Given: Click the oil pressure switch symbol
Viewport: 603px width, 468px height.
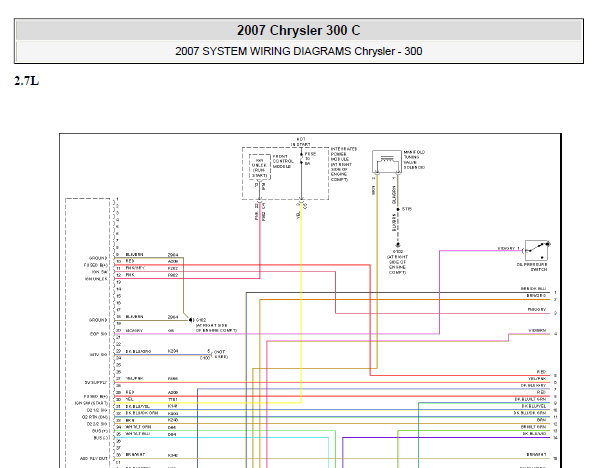Looking at the screenshot, I should 536,250.
